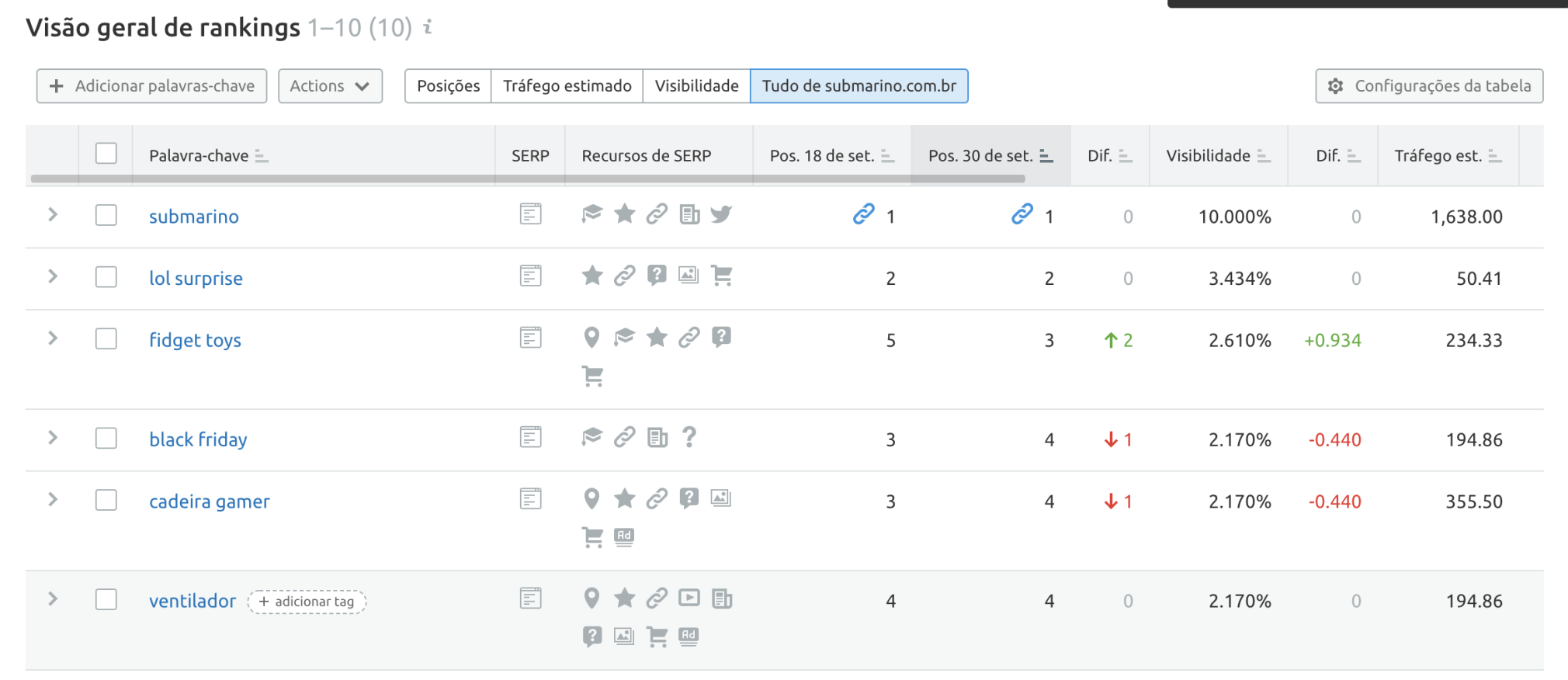Check the submarino row checkbox
The width and height of the screenshot is (1568, 680).
106,215
